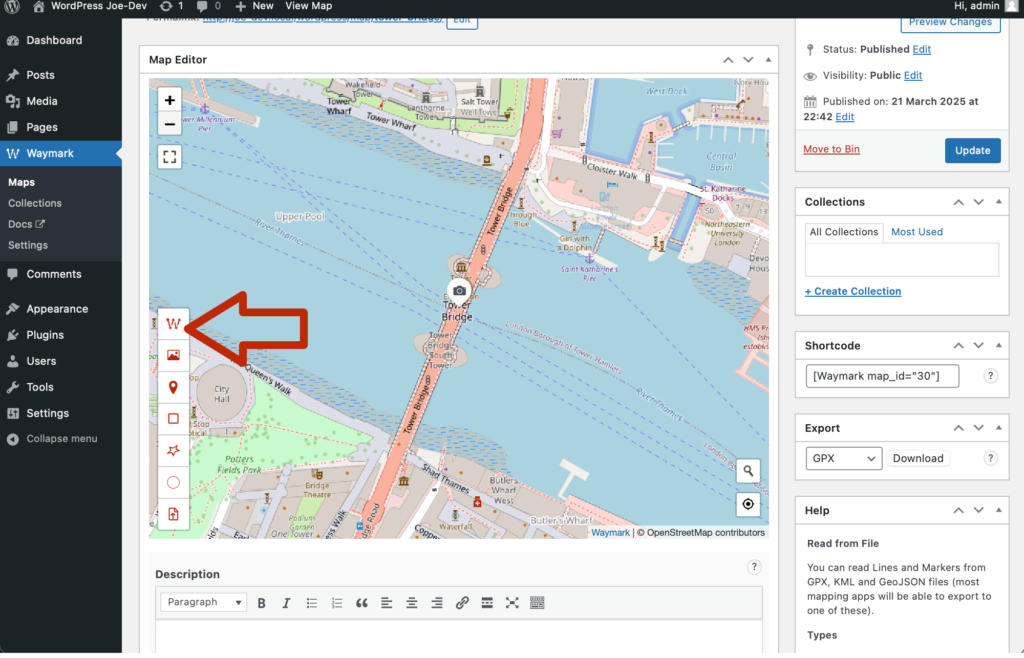Open the GPX export format dropdown
1024x658 pixels.
[843, 458]
